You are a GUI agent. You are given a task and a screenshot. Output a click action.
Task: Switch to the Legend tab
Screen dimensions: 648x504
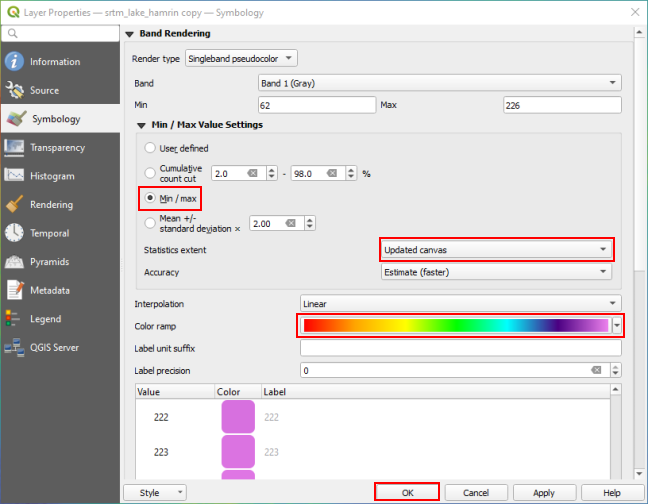46,319
